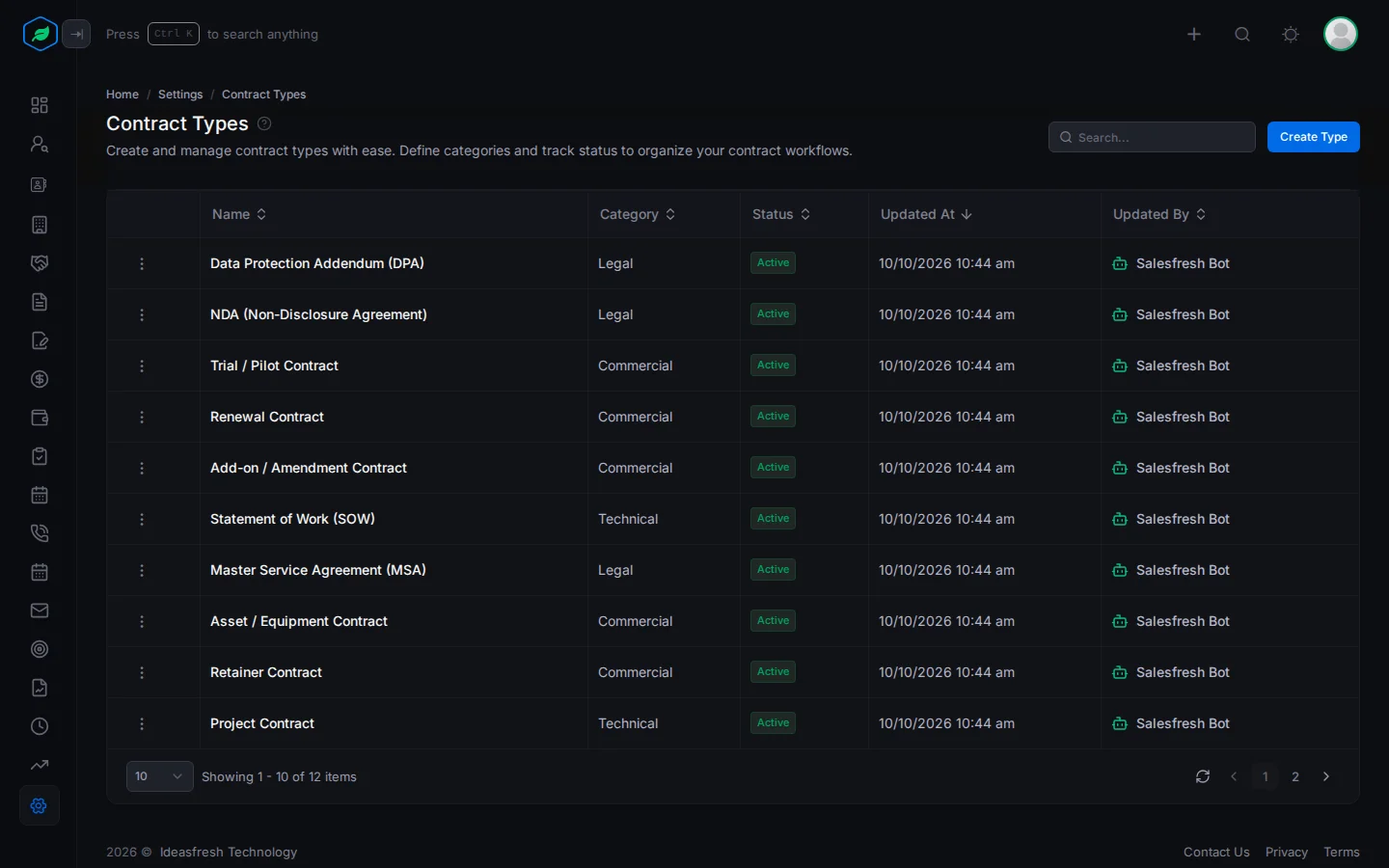Click the help icon beside Contract Types title
The height and width of the screenshot is (868, 1389).
tap(264, 123)
